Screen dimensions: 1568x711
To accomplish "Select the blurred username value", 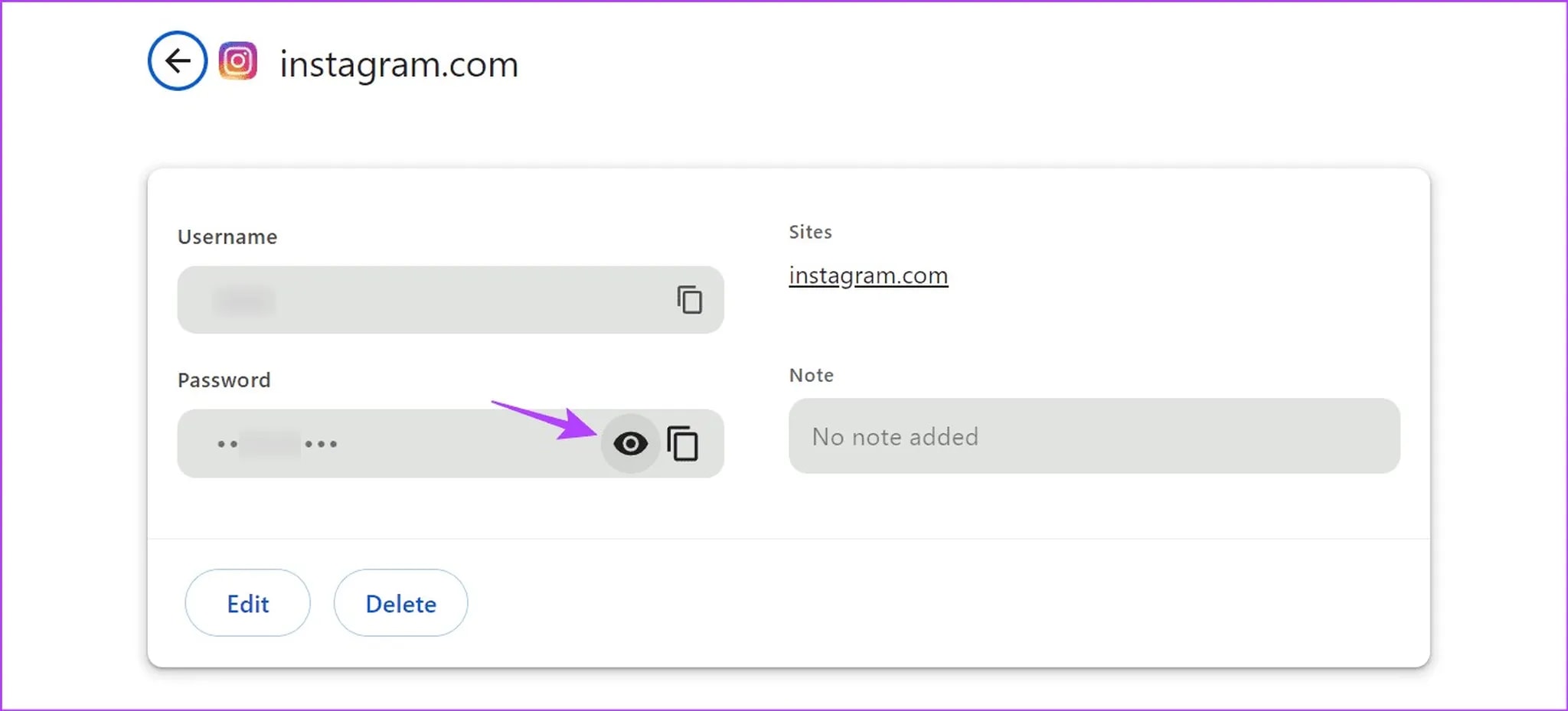I will 244,301.
